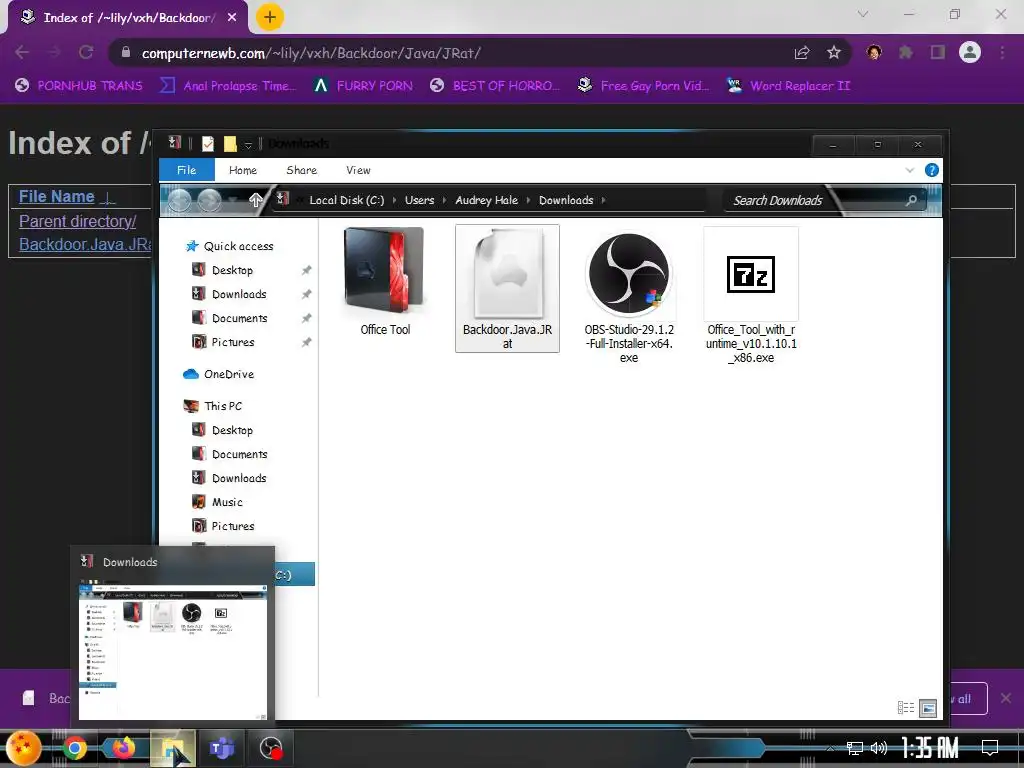Viewport: 1024px width, 768px height.
Task: Click new folder icon in Explorer title bar
Action: pyautogui.click(x=230, y=144)
